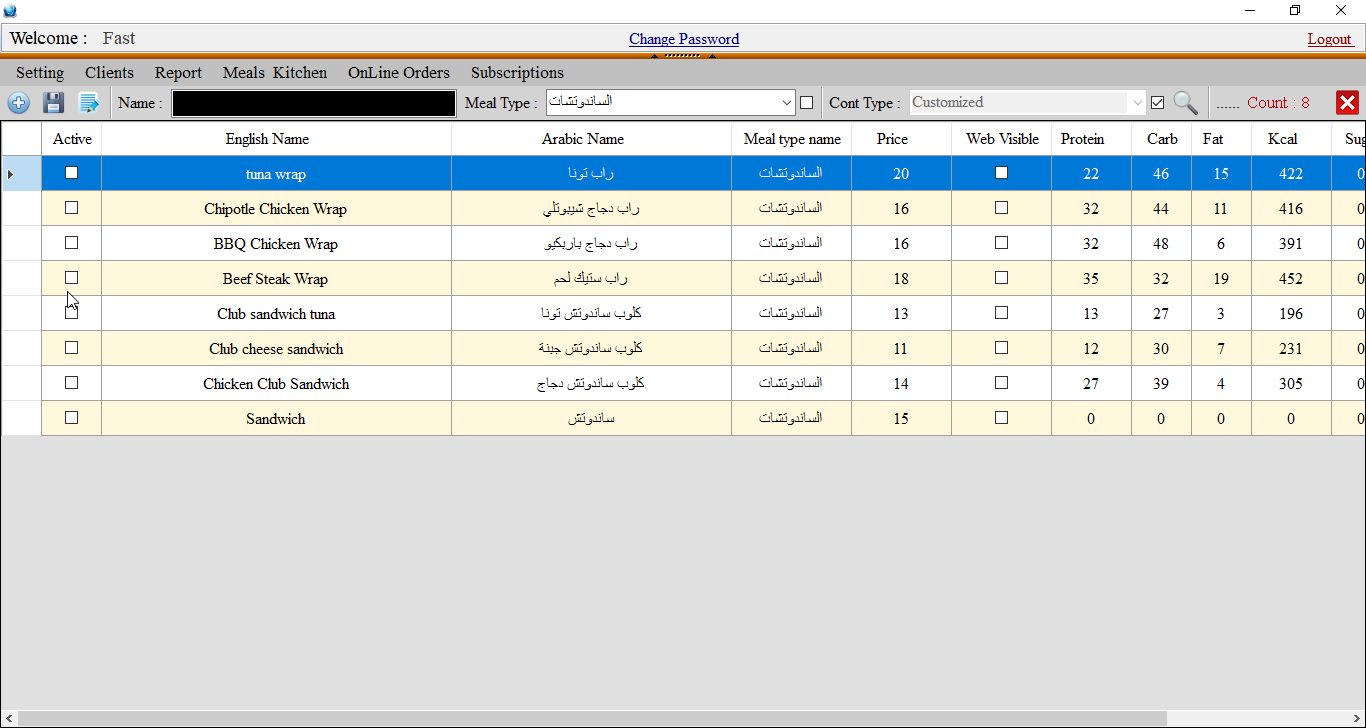Expand the Meal Type dropdown
This screenshot has height=728, width=1366.
[x=785, y=102]
